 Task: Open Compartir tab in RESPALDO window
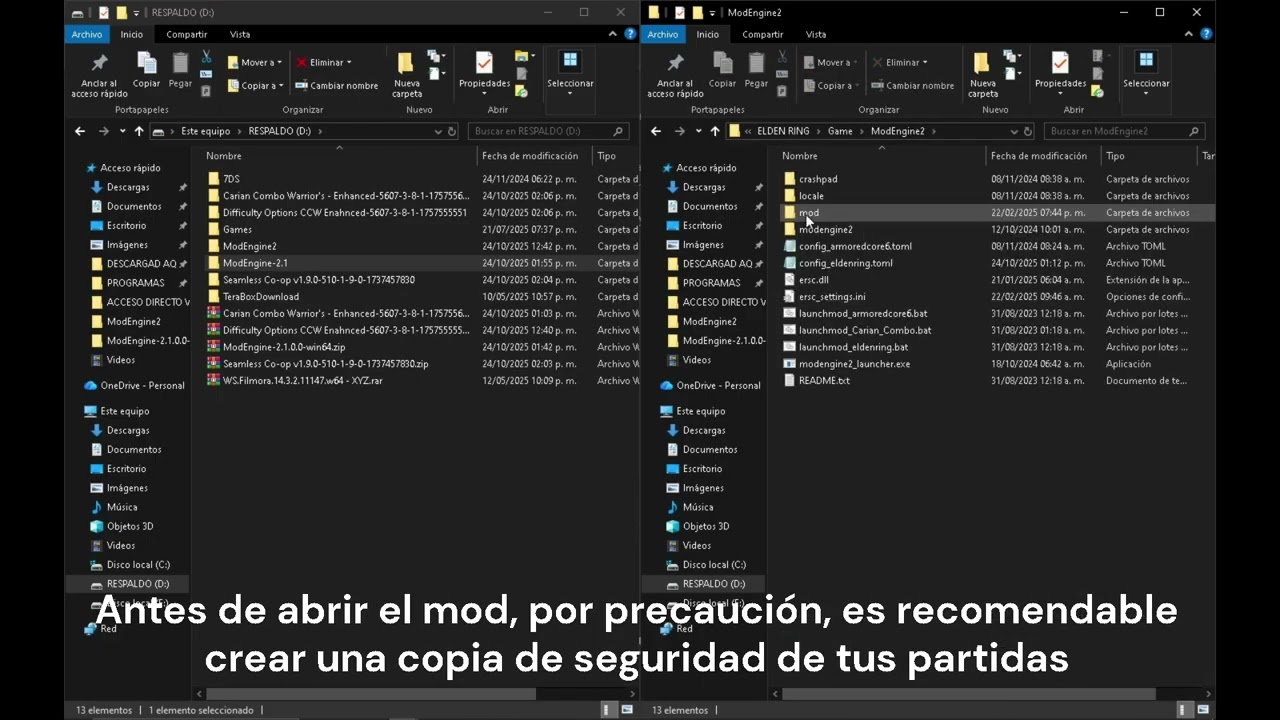coord(187,34)
